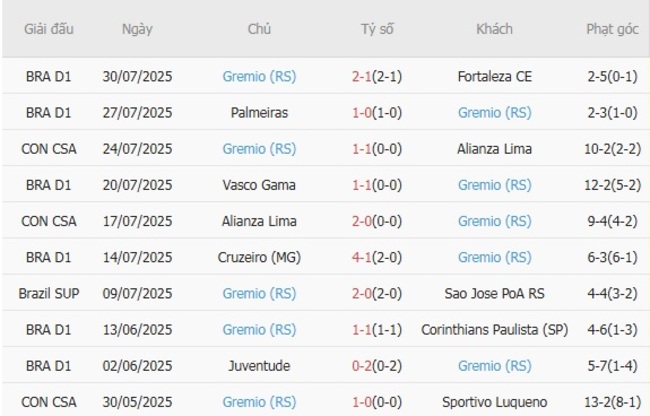Select Alianza Lima in the 24/07/2025 row

pos(494,149)
